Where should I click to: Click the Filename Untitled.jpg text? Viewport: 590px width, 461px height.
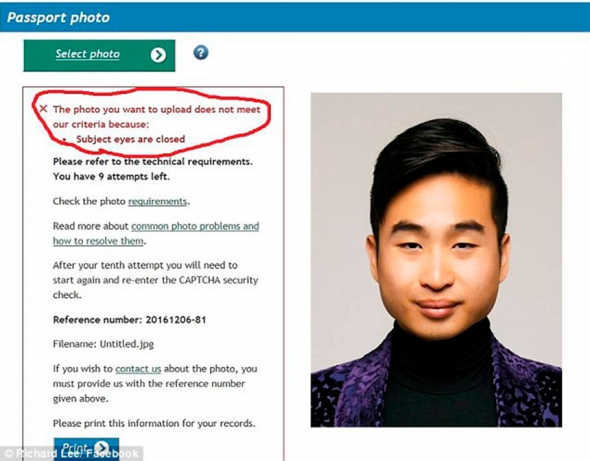click(103, 344)
